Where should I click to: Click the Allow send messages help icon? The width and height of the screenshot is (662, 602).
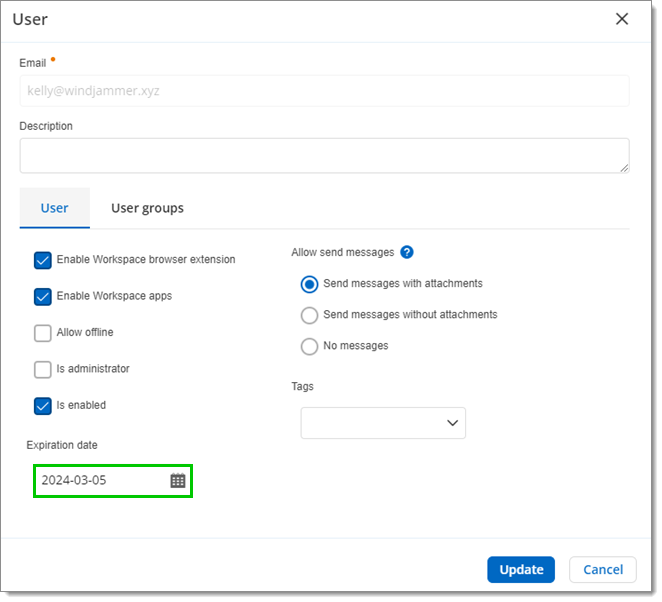pos(407,253)
